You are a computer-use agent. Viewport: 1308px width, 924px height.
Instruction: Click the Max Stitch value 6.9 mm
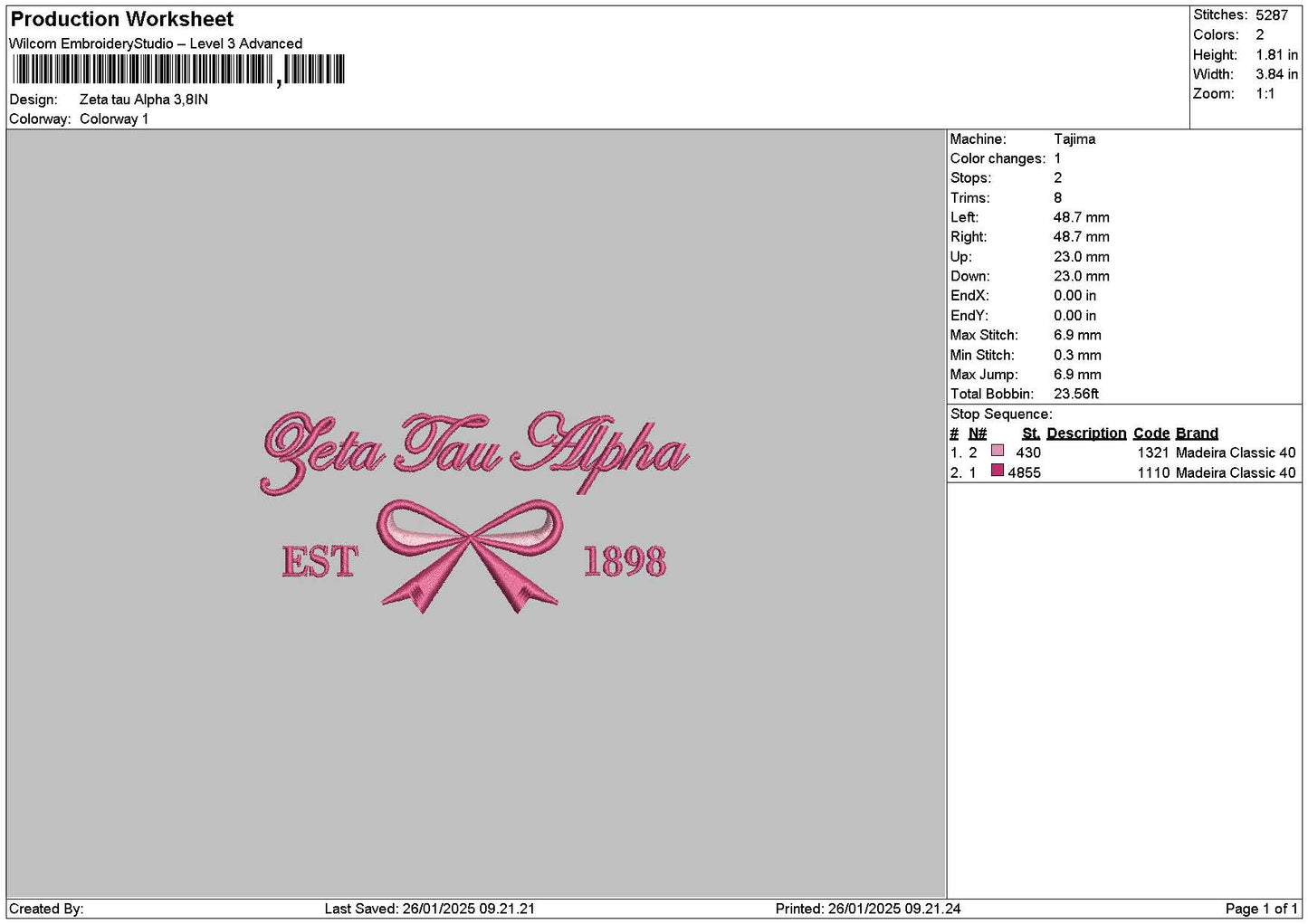click(1078, 335)
